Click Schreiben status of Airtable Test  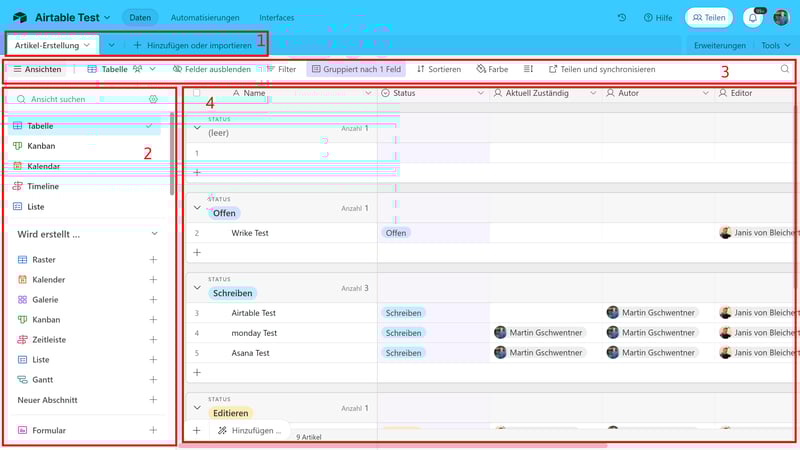(403, 313)
